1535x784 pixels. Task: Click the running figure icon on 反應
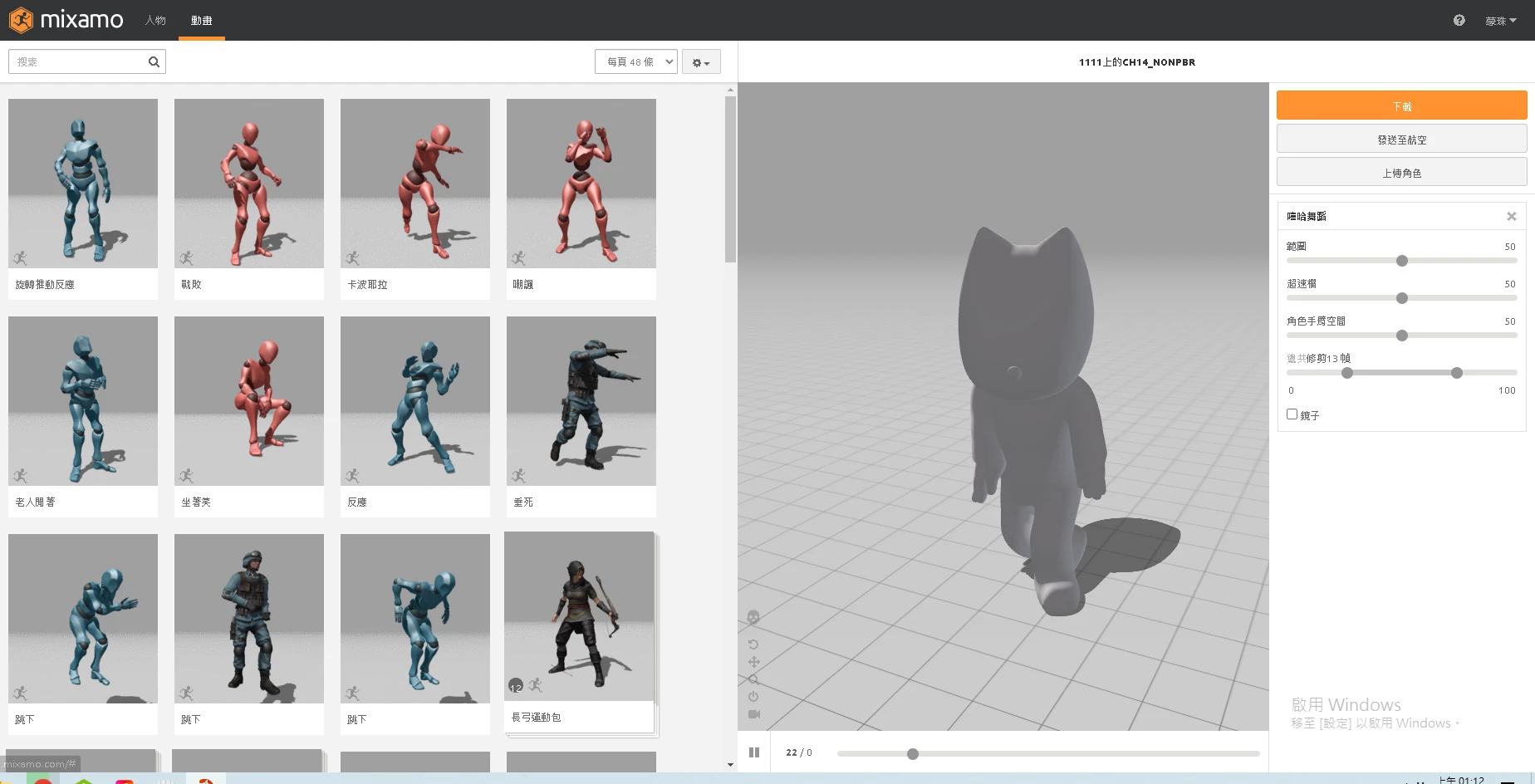coord(352,476)
